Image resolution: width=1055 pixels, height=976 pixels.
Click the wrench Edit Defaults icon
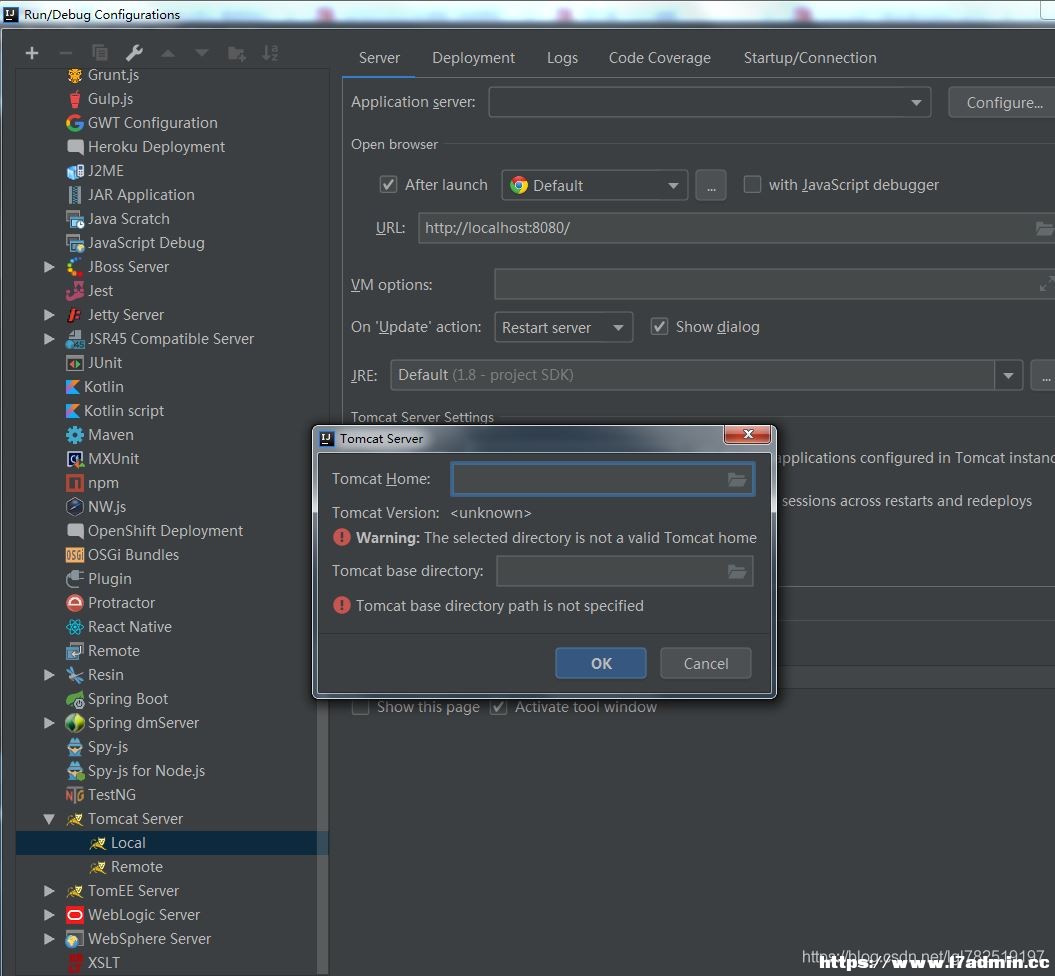tap(134, 53)
